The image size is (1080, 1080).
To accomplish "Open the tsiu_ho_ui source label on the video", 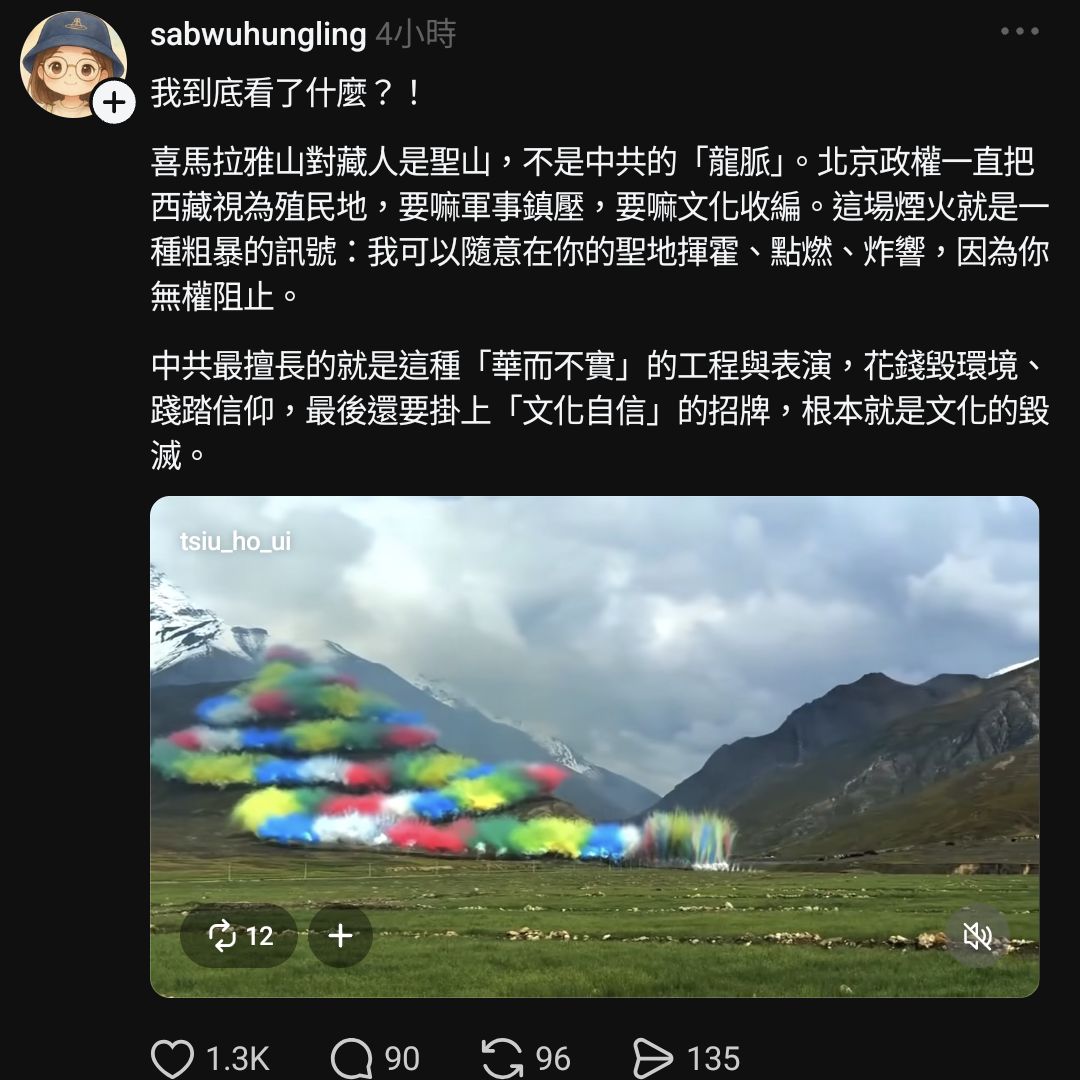I will [x=236, y=541].
